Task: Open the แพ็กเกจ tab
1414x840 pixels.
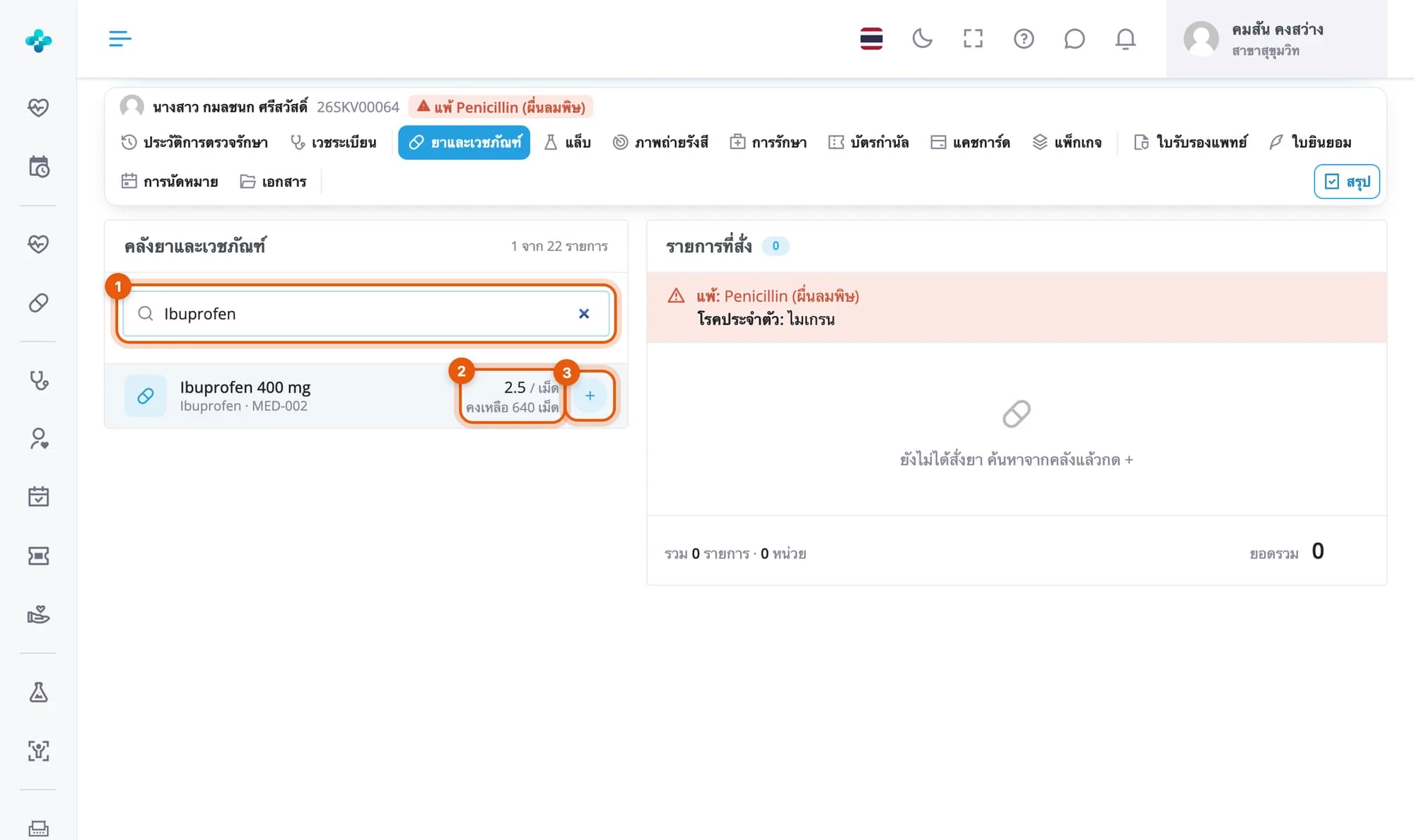Action: pos(1067,142)
